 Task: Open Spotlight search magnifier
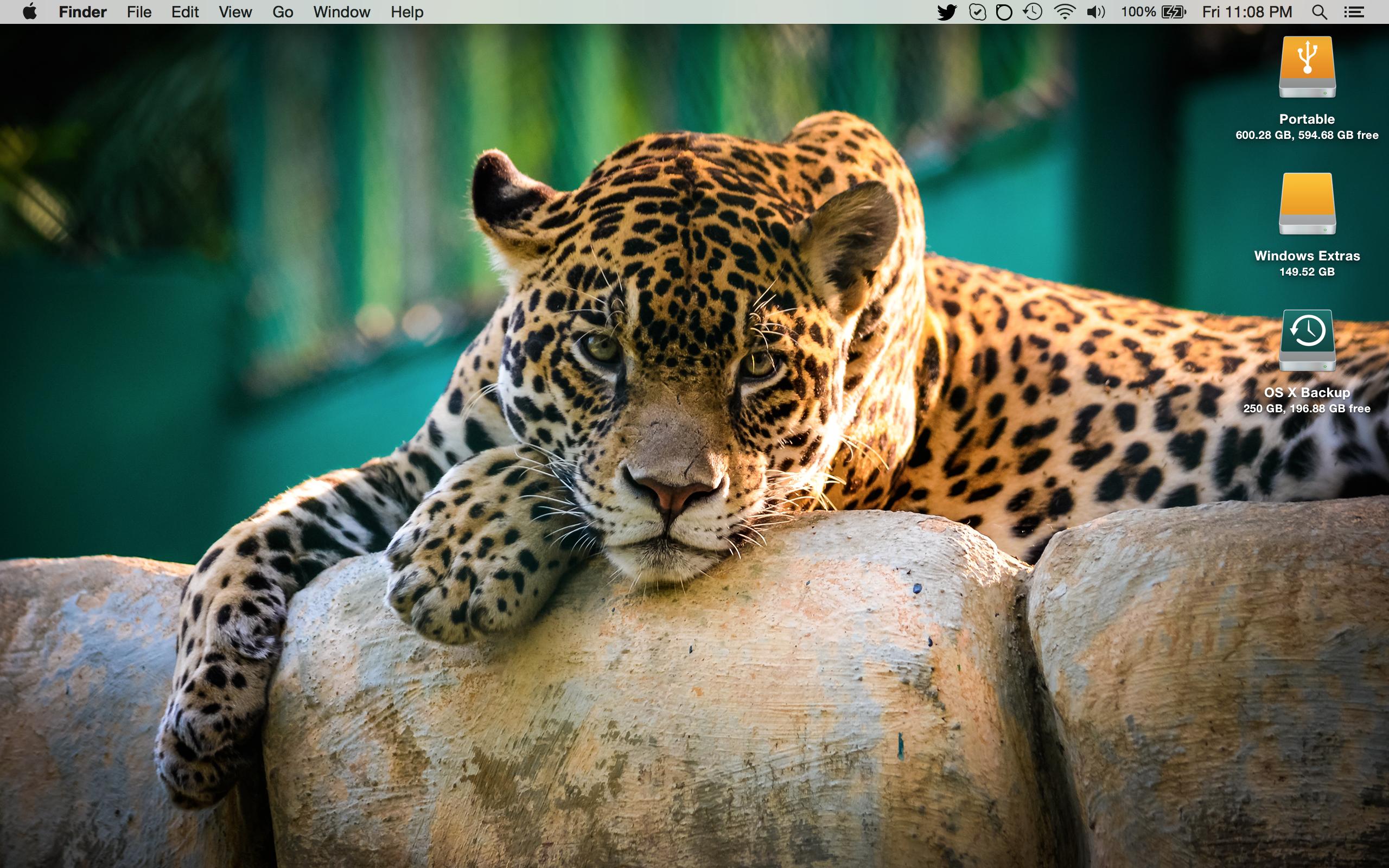1320,12
